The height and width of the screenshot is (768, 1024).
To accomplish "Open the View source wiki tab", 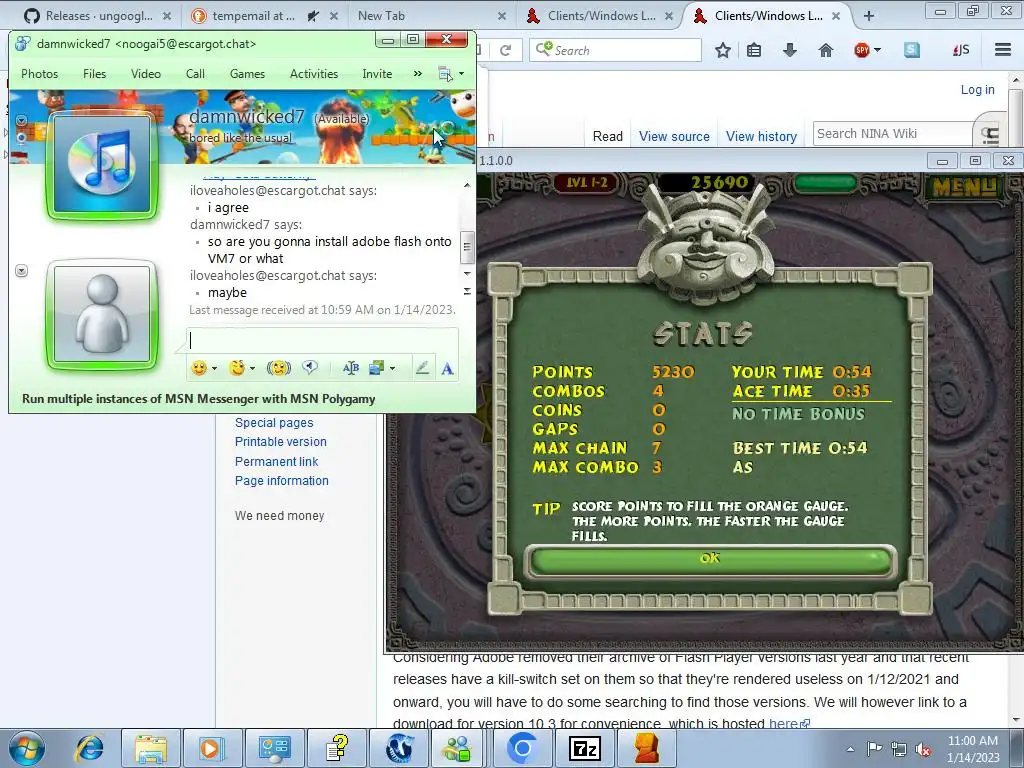I will point(674,136).
